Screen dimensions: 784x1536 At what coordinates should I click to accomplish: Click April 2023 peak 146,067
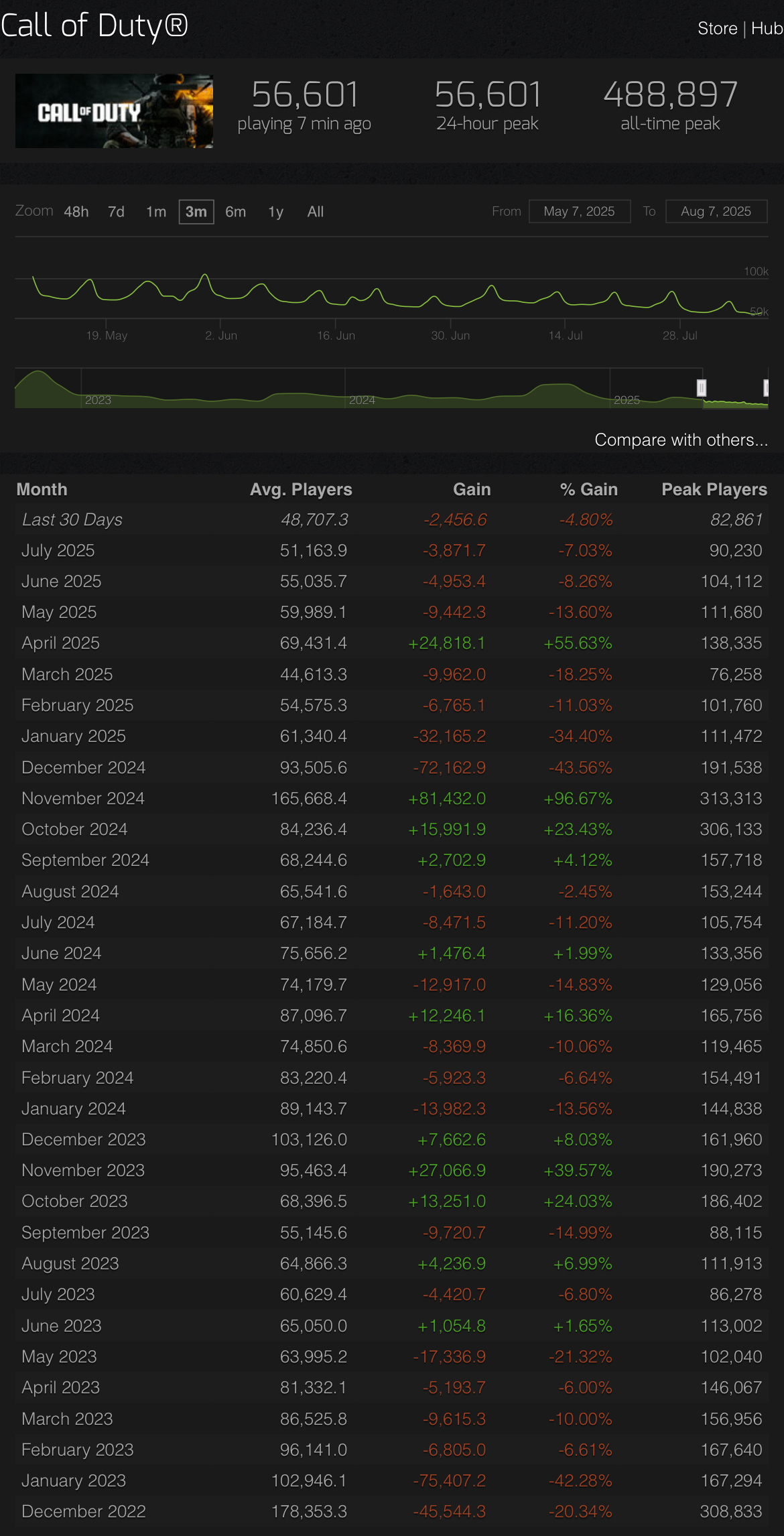[x=732, y=1387]
